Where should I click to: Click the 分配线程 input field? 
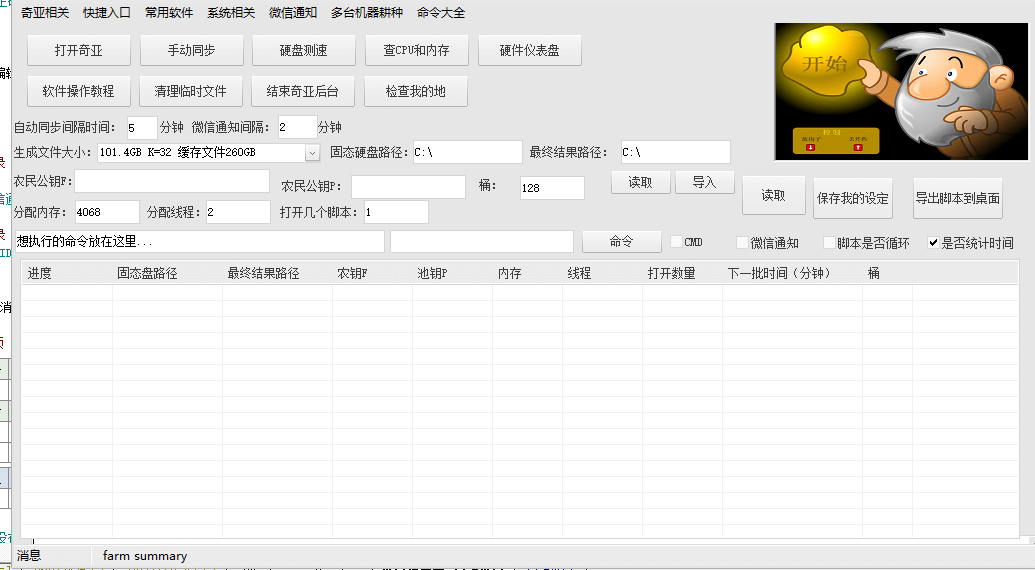point(238,212)
